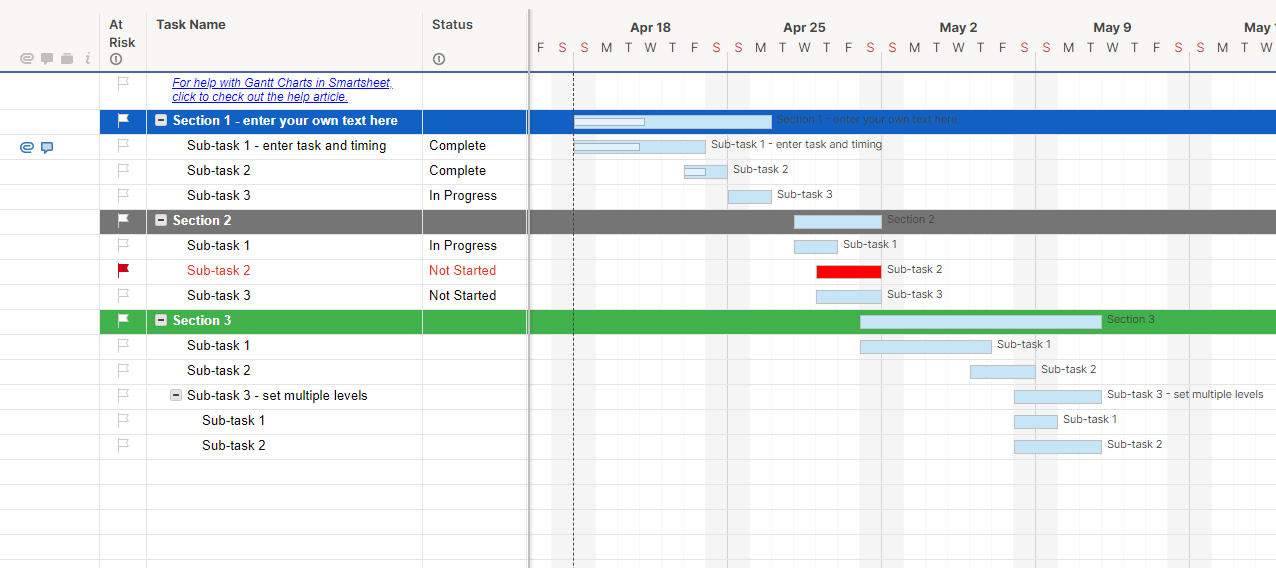The height and width of the screenshot is (568, 1276).
Task: Click the red Sub-task 2 Gantt bar
Action: point(848,271)
